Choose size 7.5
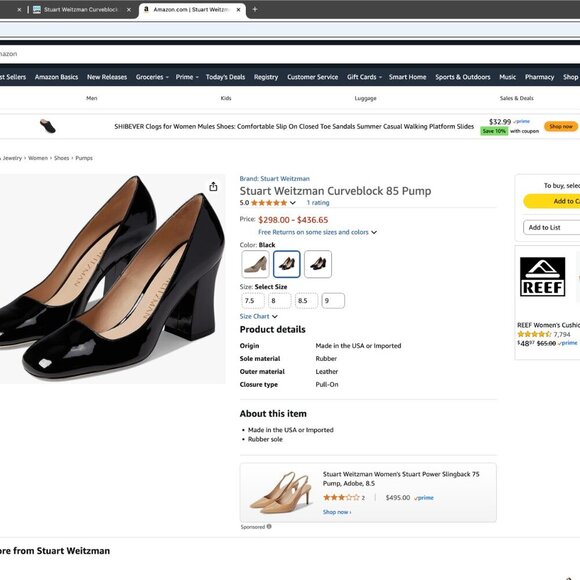Viewport: 580px width, 580px height. 253,301
